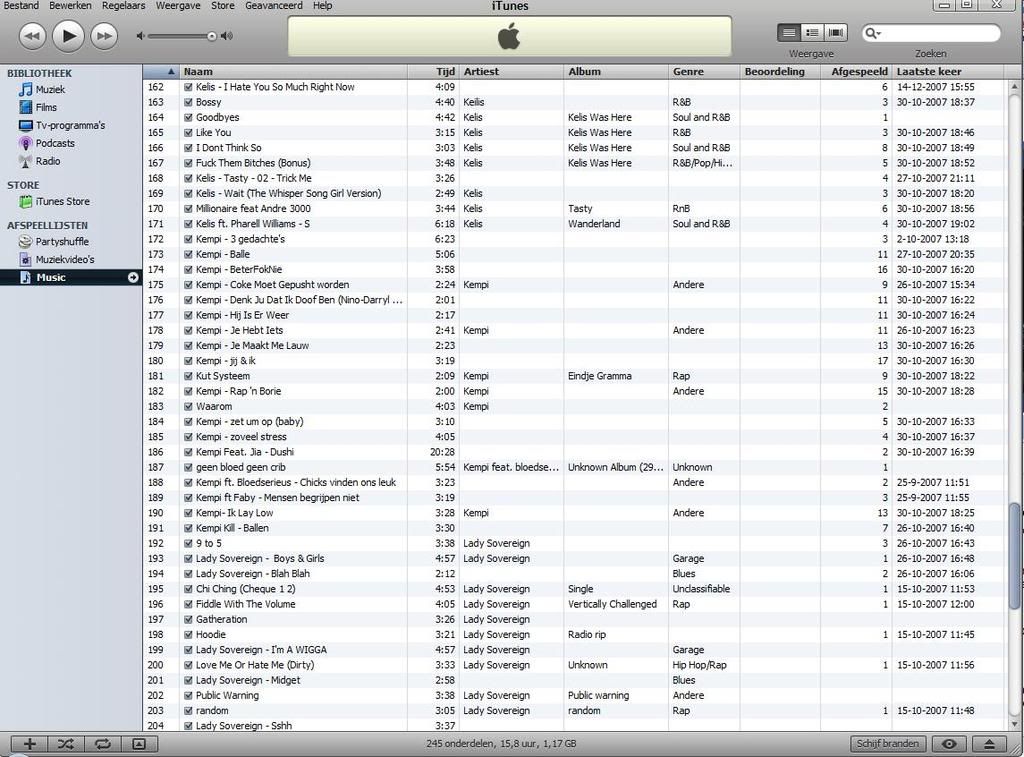Open the Store menu
This screenshot has height=757, width=1024.
click(x=223, y=5)
